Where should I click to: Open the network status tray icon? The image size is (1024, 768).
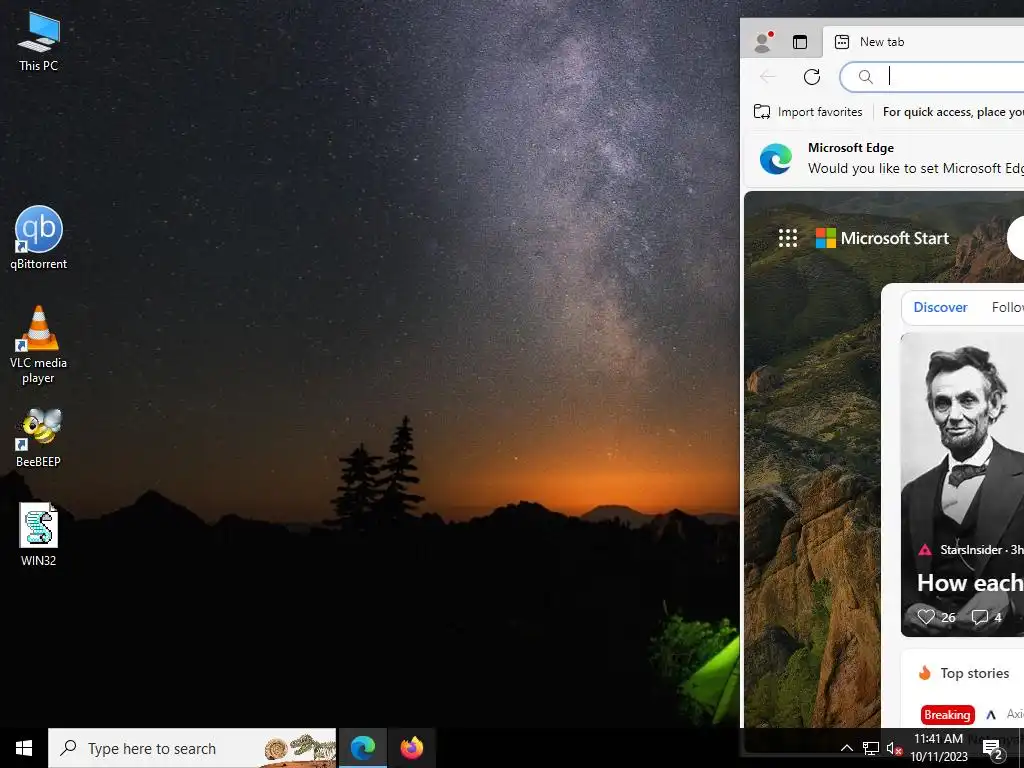coord(871,748)
